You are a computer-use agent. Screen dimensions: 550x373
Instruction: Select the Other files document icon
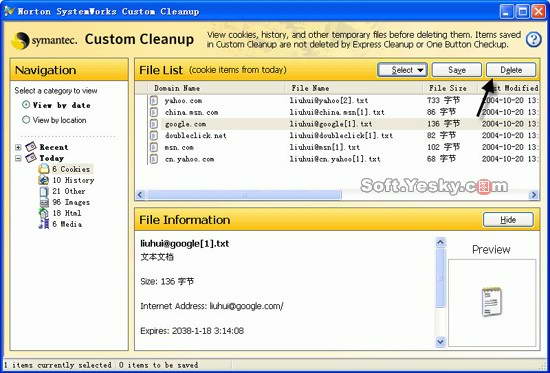44,191
